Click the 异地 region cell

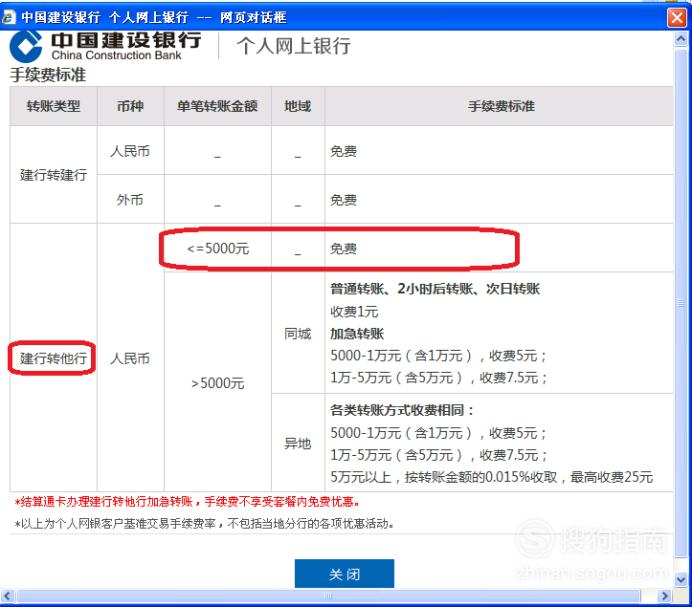point(297,443)
